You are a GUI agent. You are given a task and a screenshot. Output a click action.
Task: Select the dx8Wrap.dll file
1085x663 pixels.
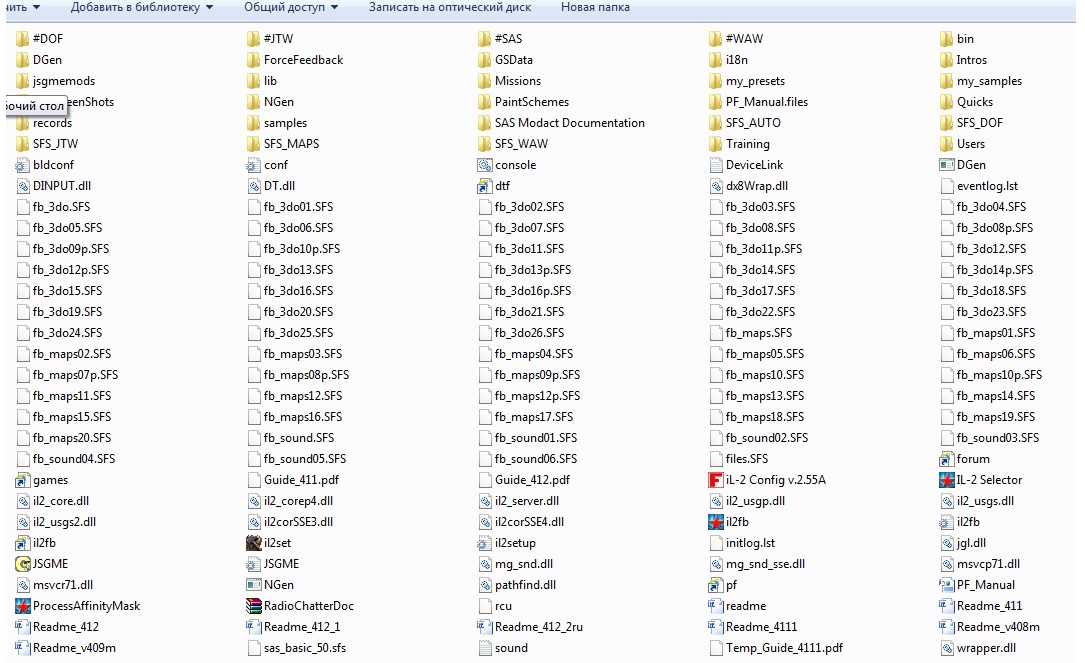click(x=749, y=185)
